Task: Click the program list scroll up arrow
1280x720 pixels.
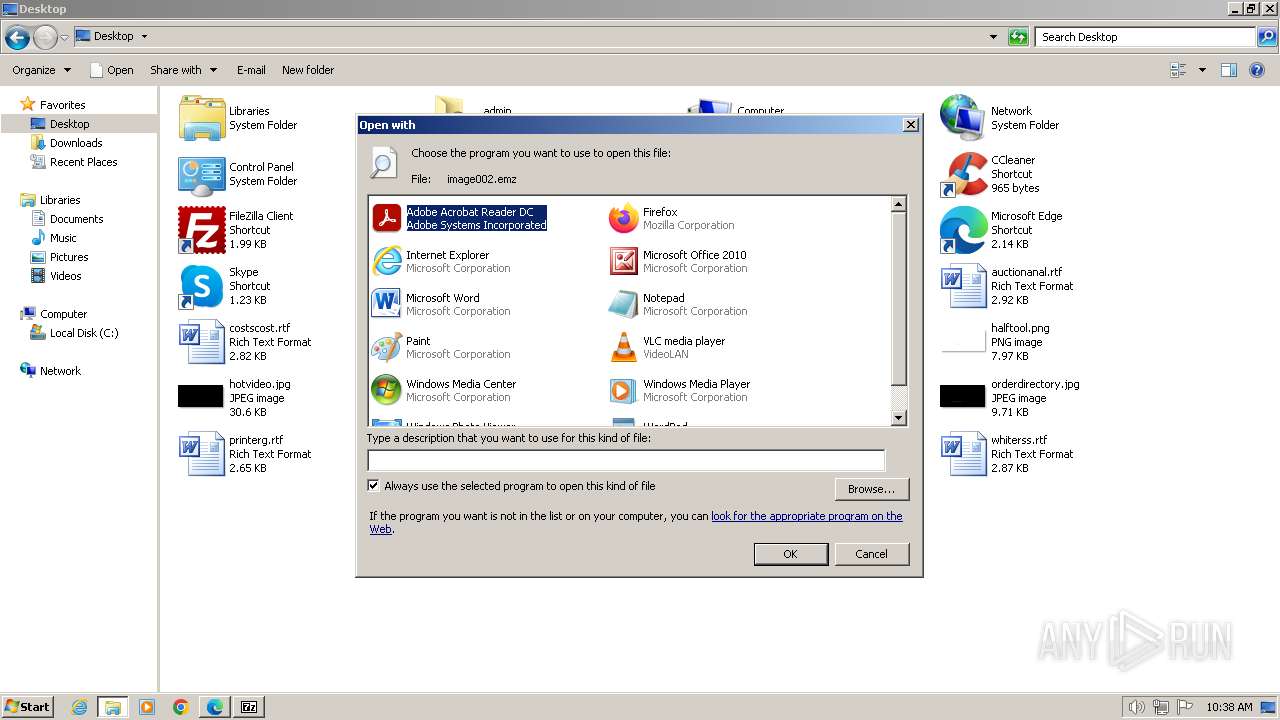Action: [x=898, y=204]
